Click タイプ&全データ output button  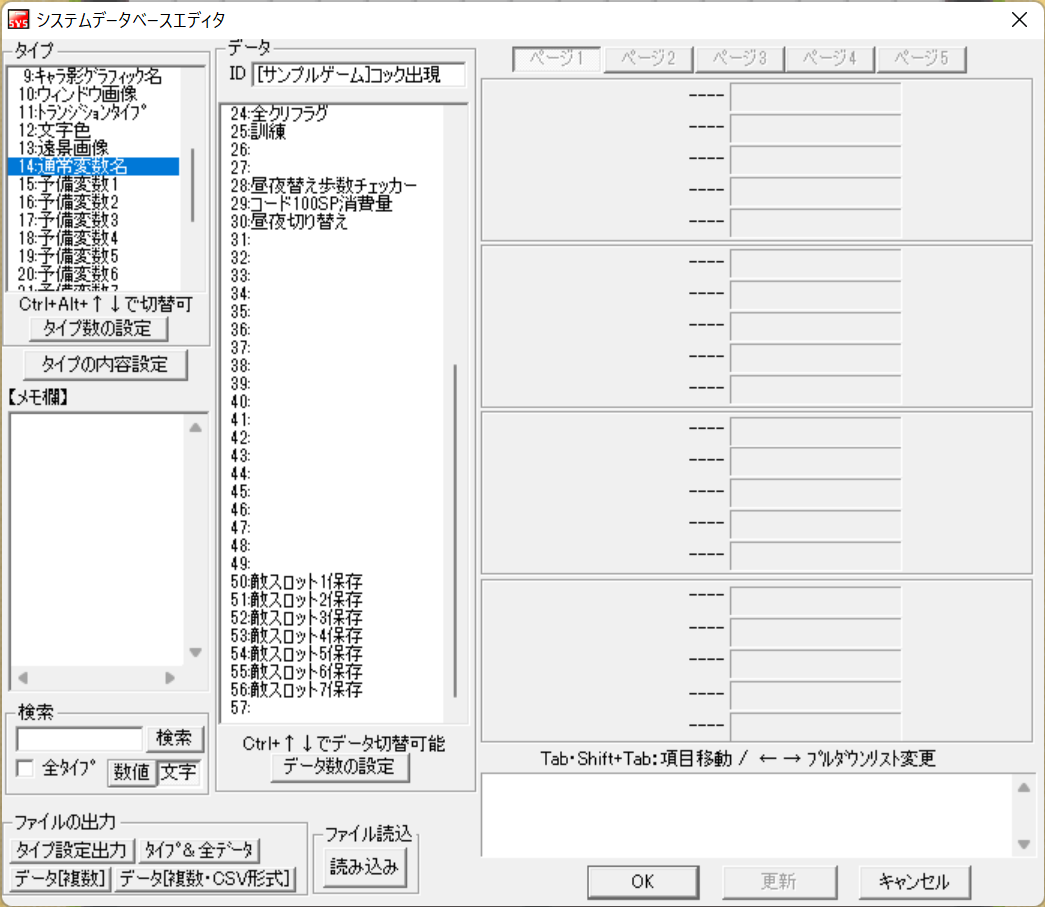[199, 850]
